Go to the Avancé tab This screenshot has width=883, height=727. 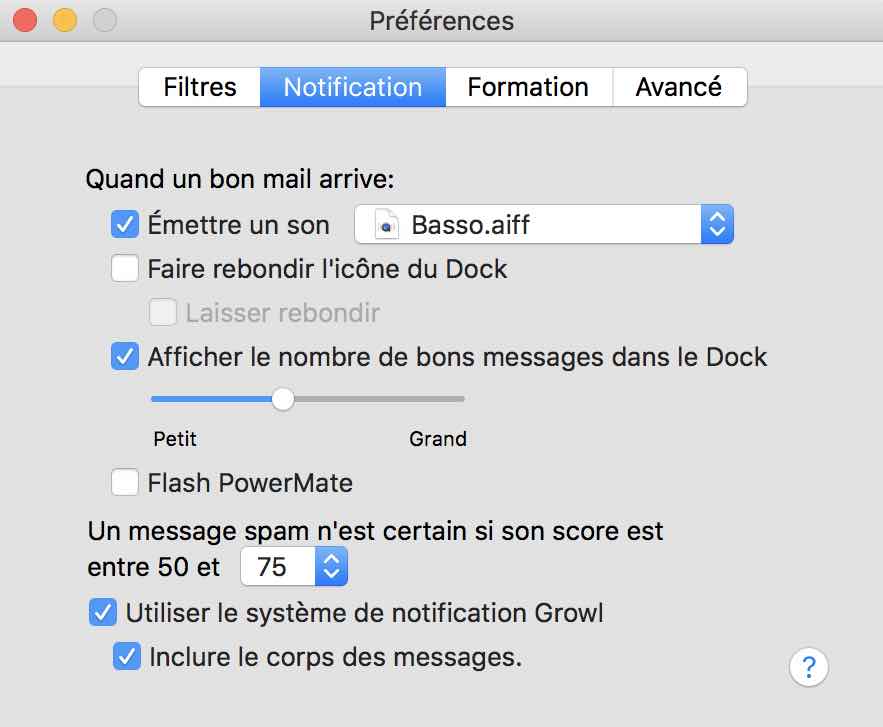coord(679,87)
